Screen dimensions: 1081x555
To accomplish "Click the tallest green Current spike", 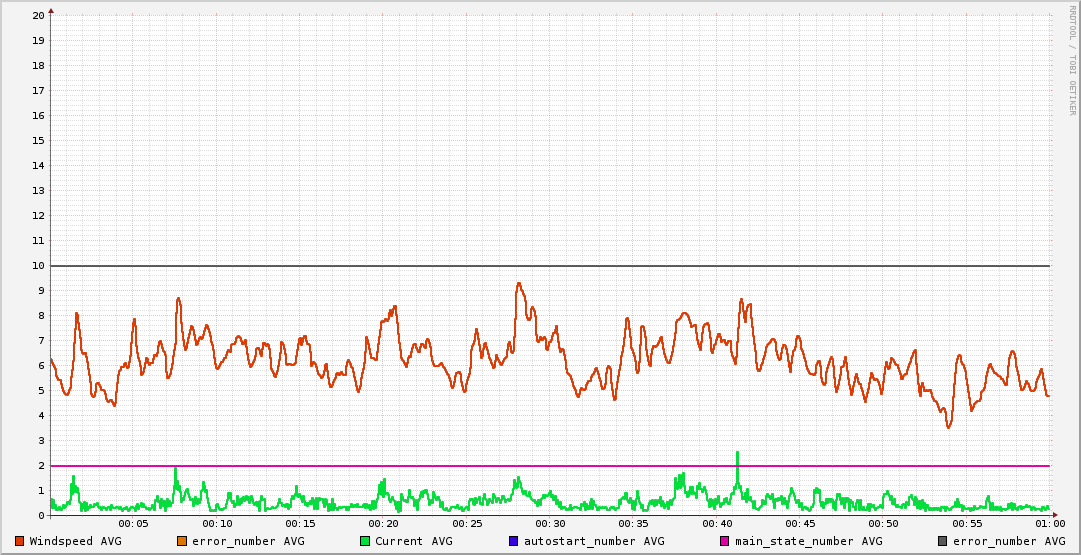I will pyautogui.click(x=737, y=456).
